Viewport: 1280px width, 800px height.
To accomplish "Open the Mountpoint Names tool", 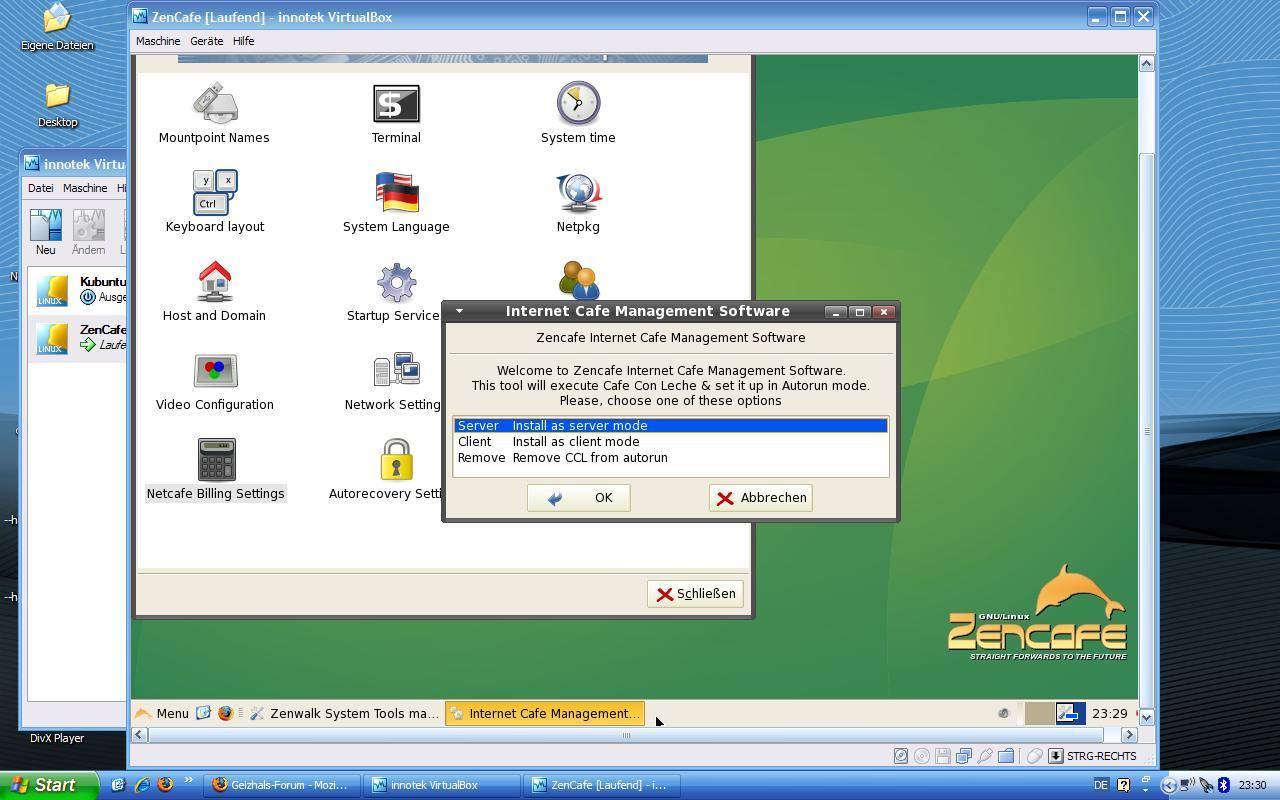I will click(214, 114).
